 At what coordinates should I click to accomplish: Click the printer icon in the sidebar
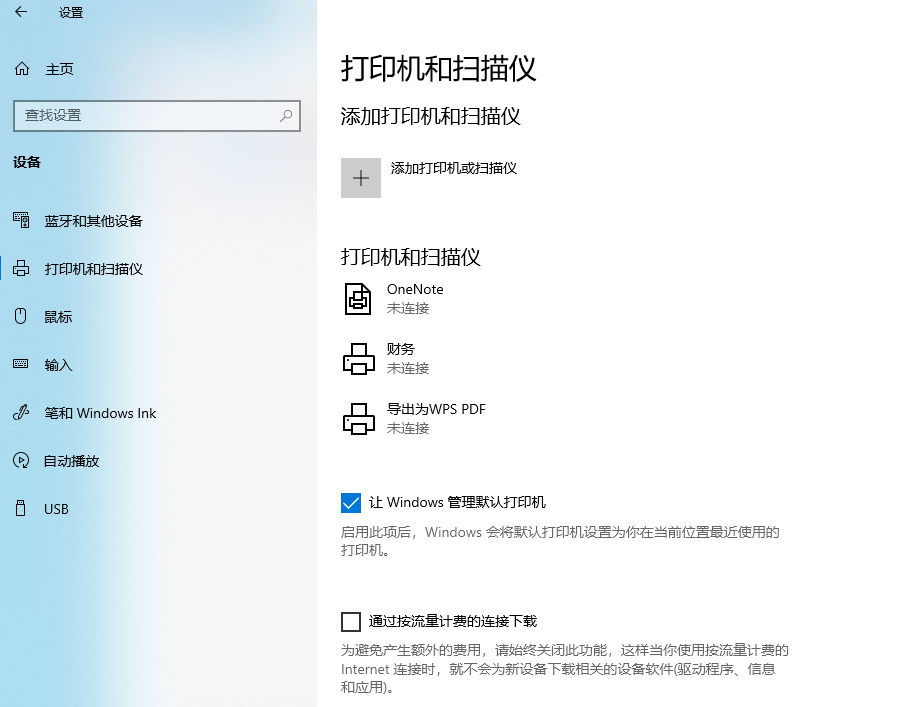click(21, 268)
